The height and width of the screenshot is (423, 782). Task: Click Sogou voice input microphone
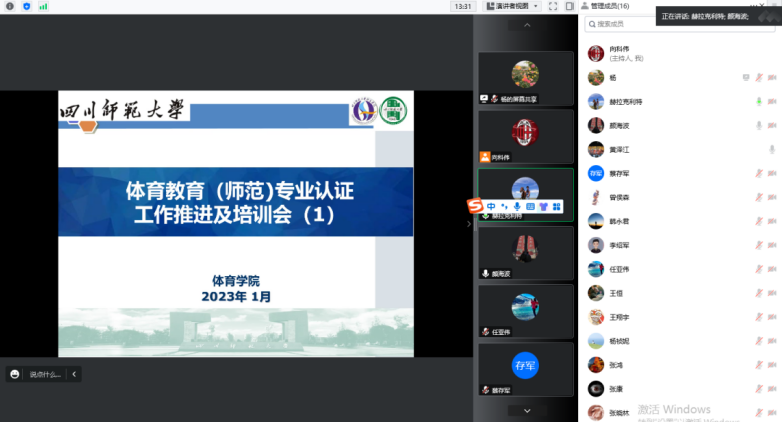(x=517, y=207)
